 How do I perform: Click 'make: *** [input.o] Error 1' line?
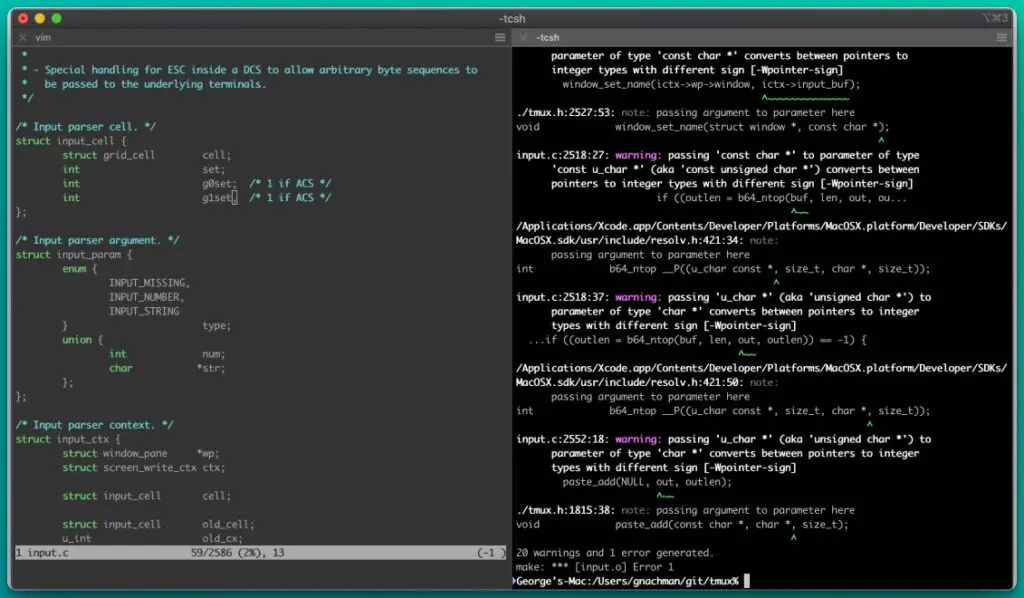point(594,567)
